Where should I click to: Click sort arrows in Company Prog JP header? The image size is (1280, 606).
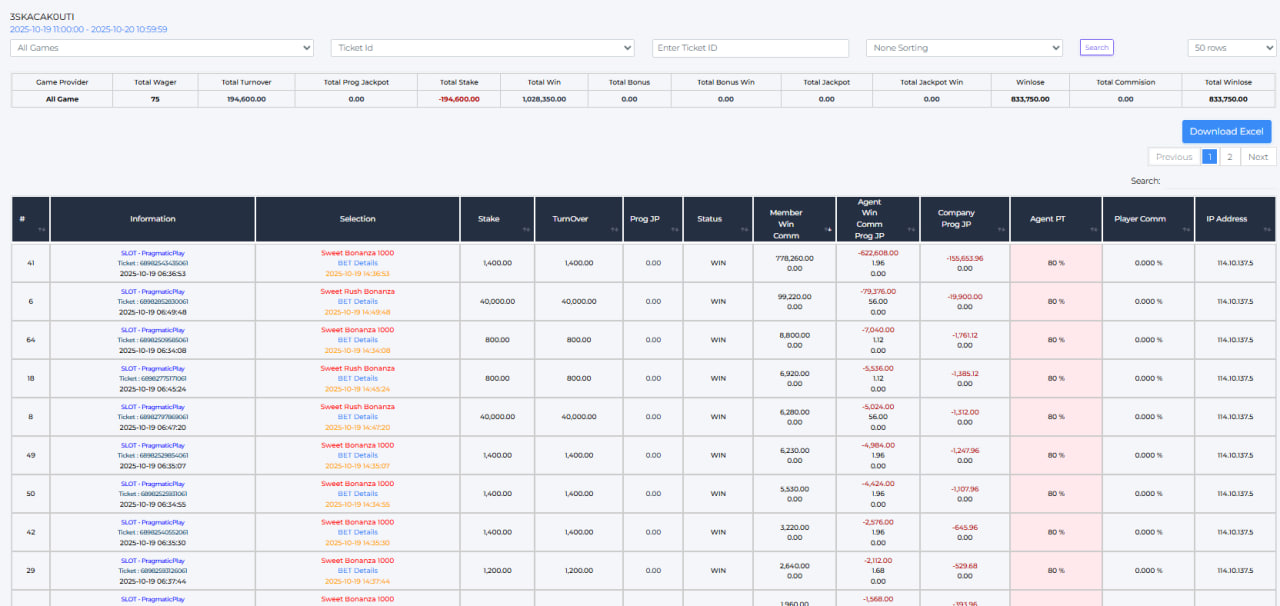pos(1001,230)
